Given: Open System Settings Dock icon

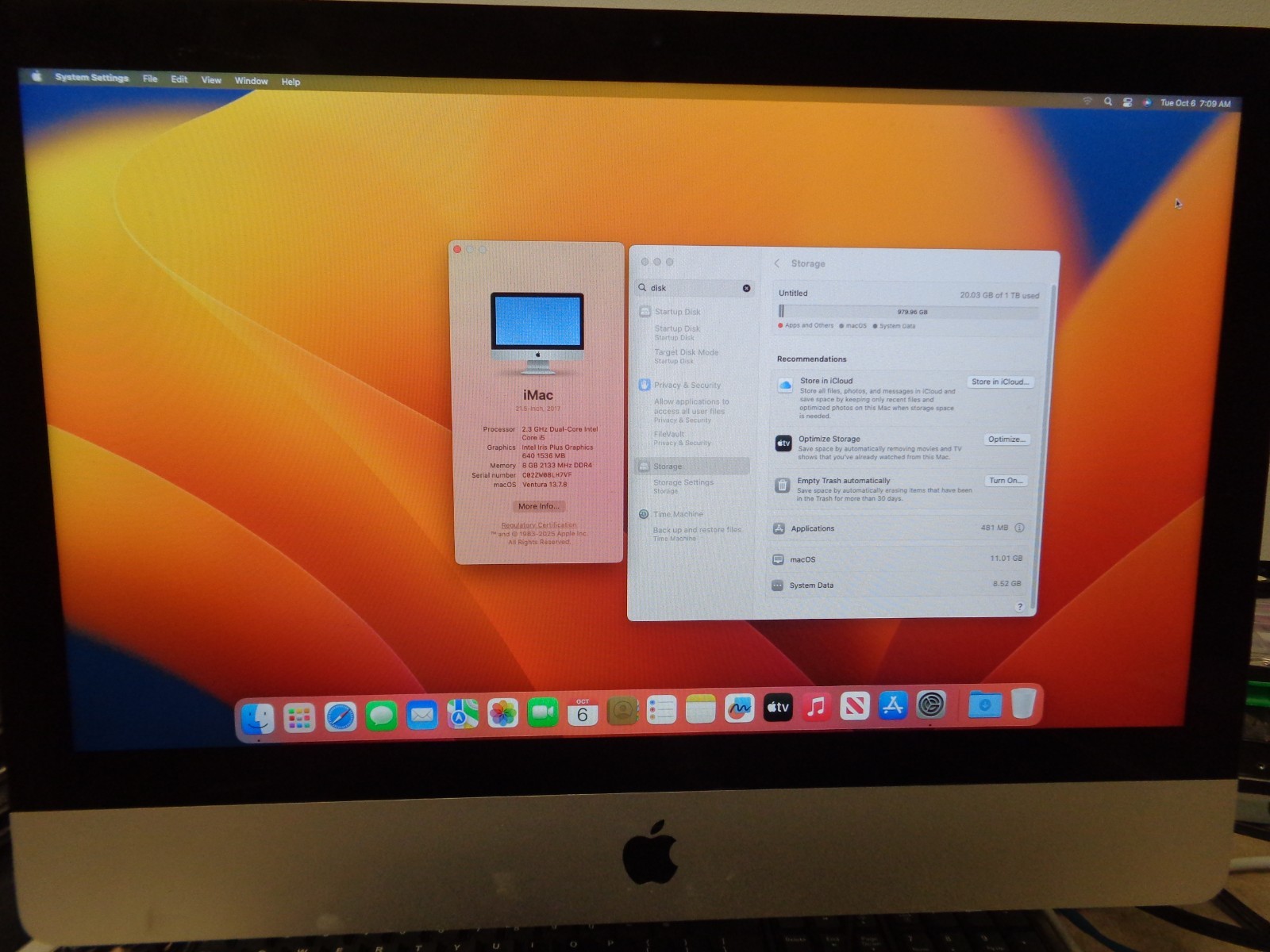Looking at the screenshot, I should 931,704.
